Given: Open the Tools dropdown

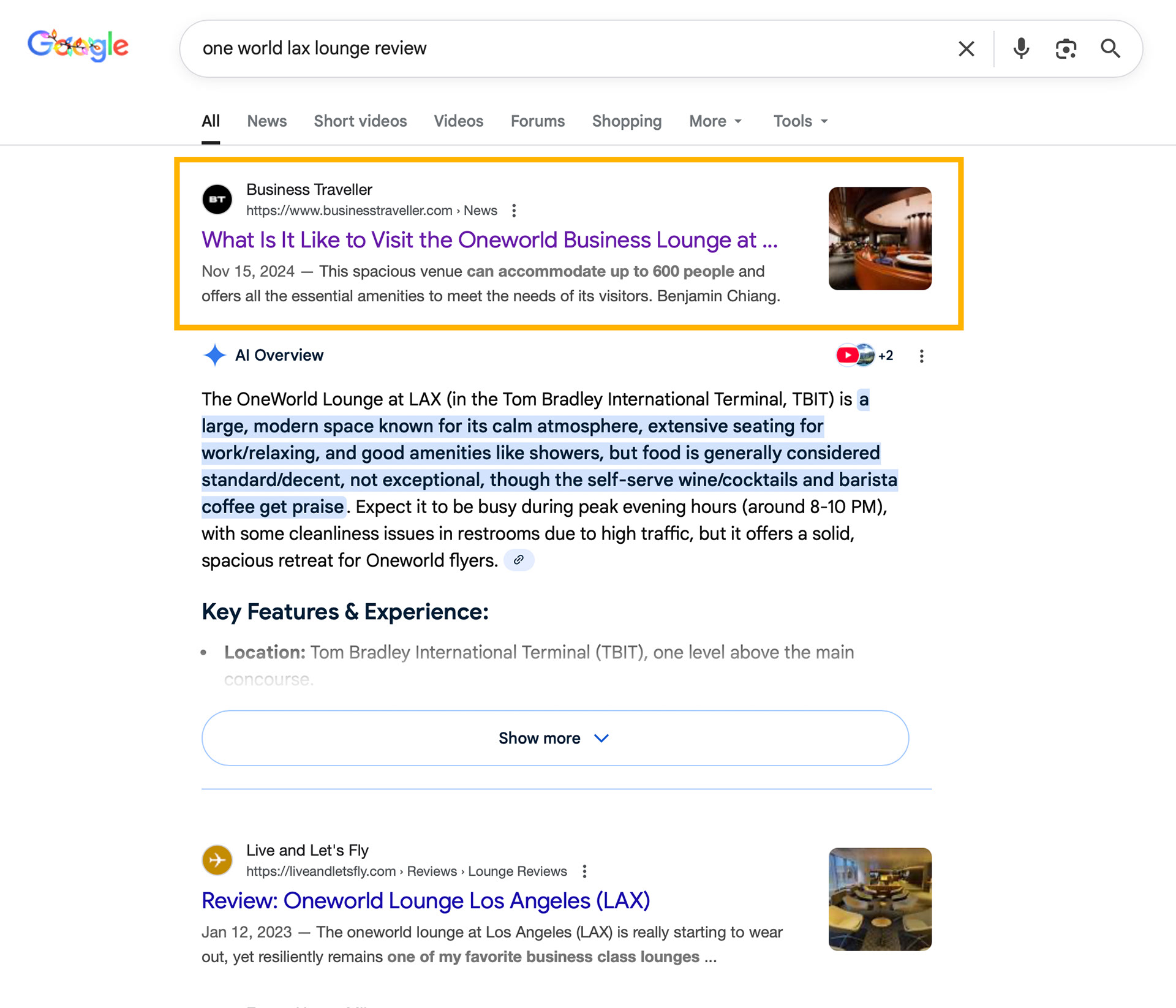Looking at the screenshot, I should [800, 121].
